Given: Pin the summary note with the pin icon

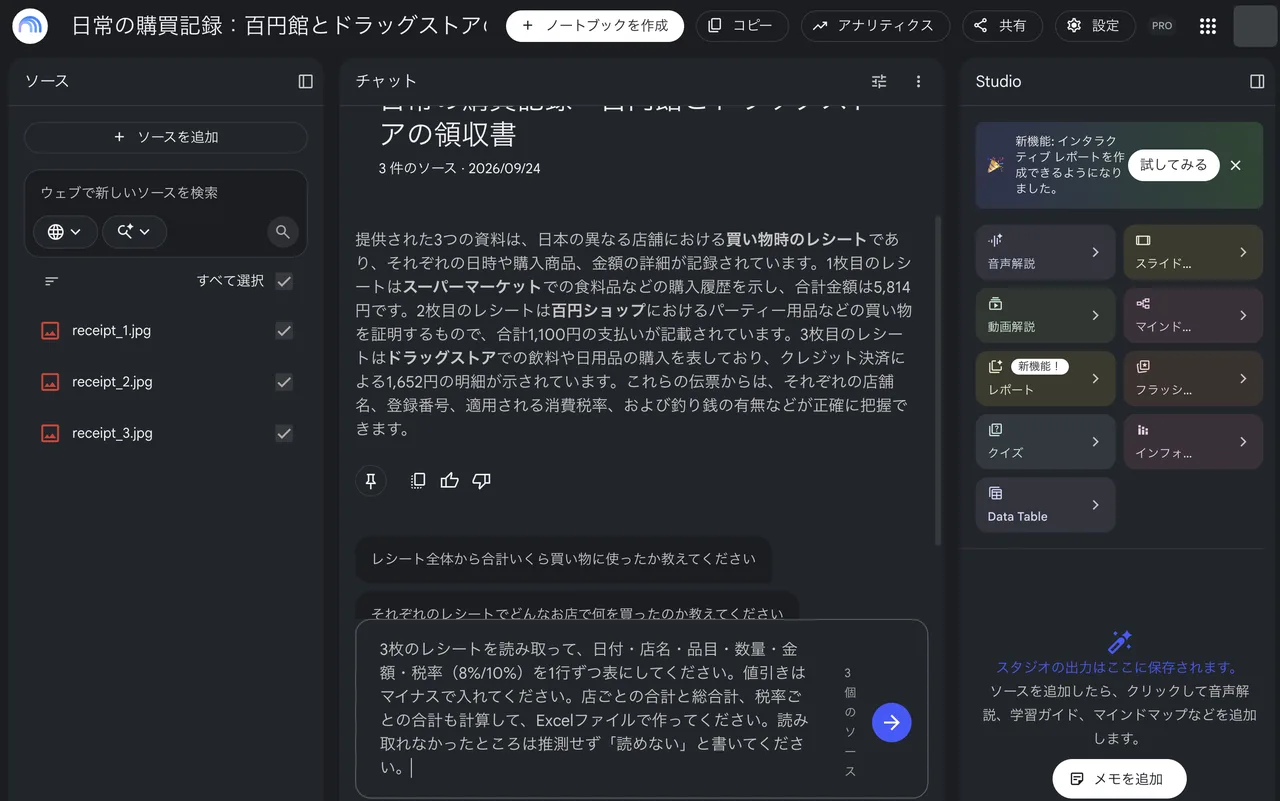Looking at the screenshot, I should tap(371, 481).
